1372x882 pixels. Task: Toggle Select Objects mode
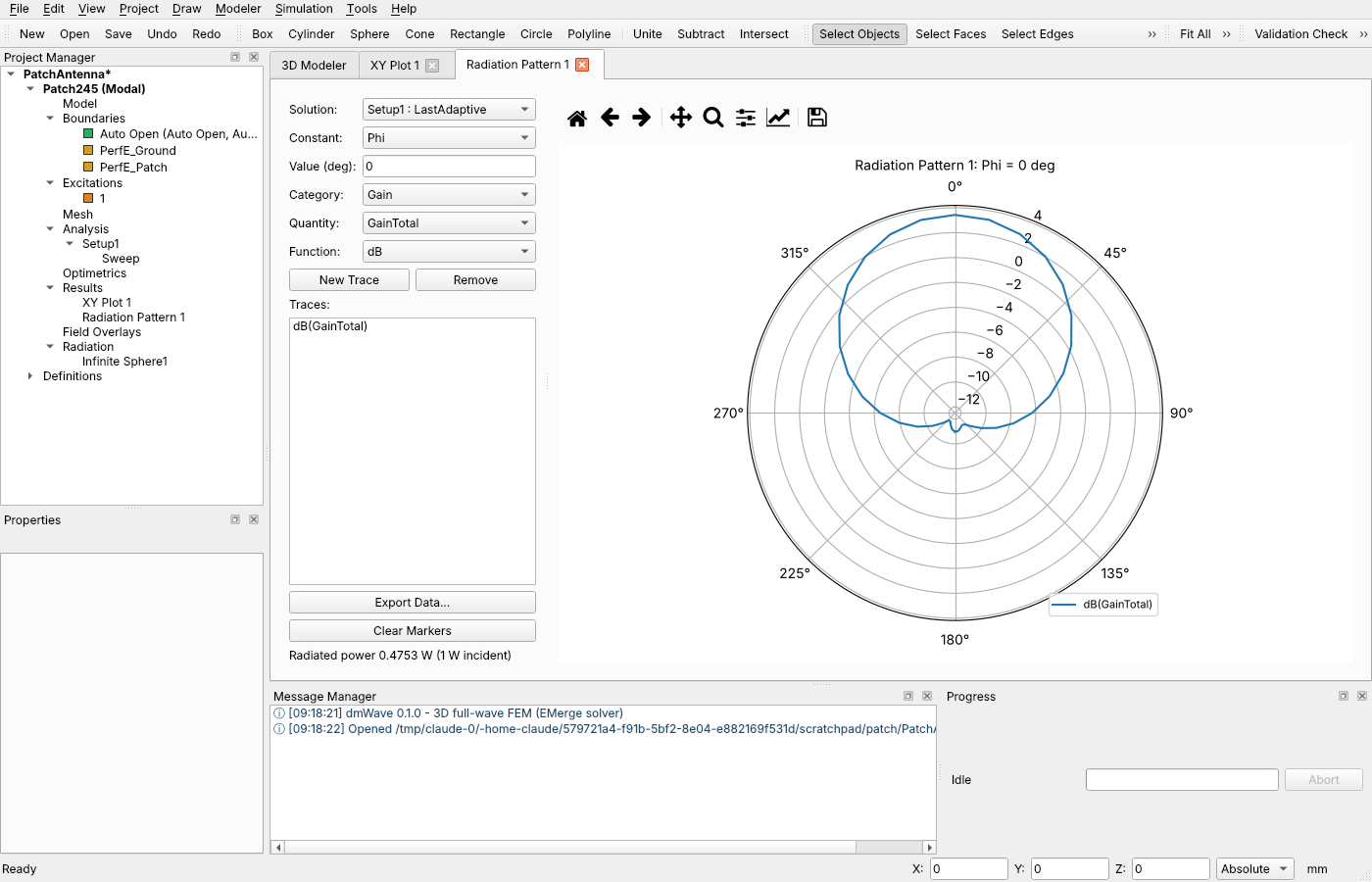859,34
